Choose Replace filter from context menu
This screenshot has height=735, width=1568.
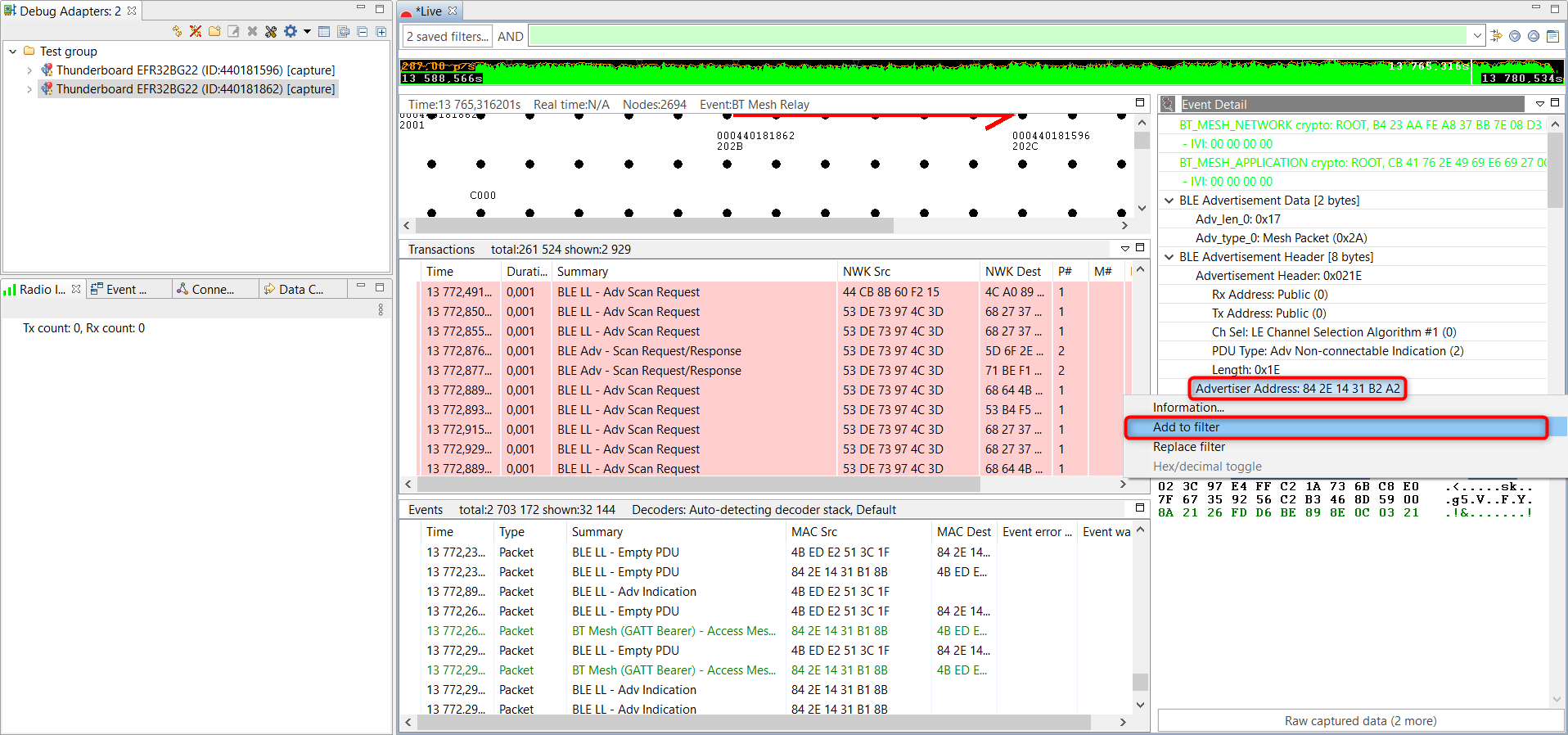coord(1188,447)
